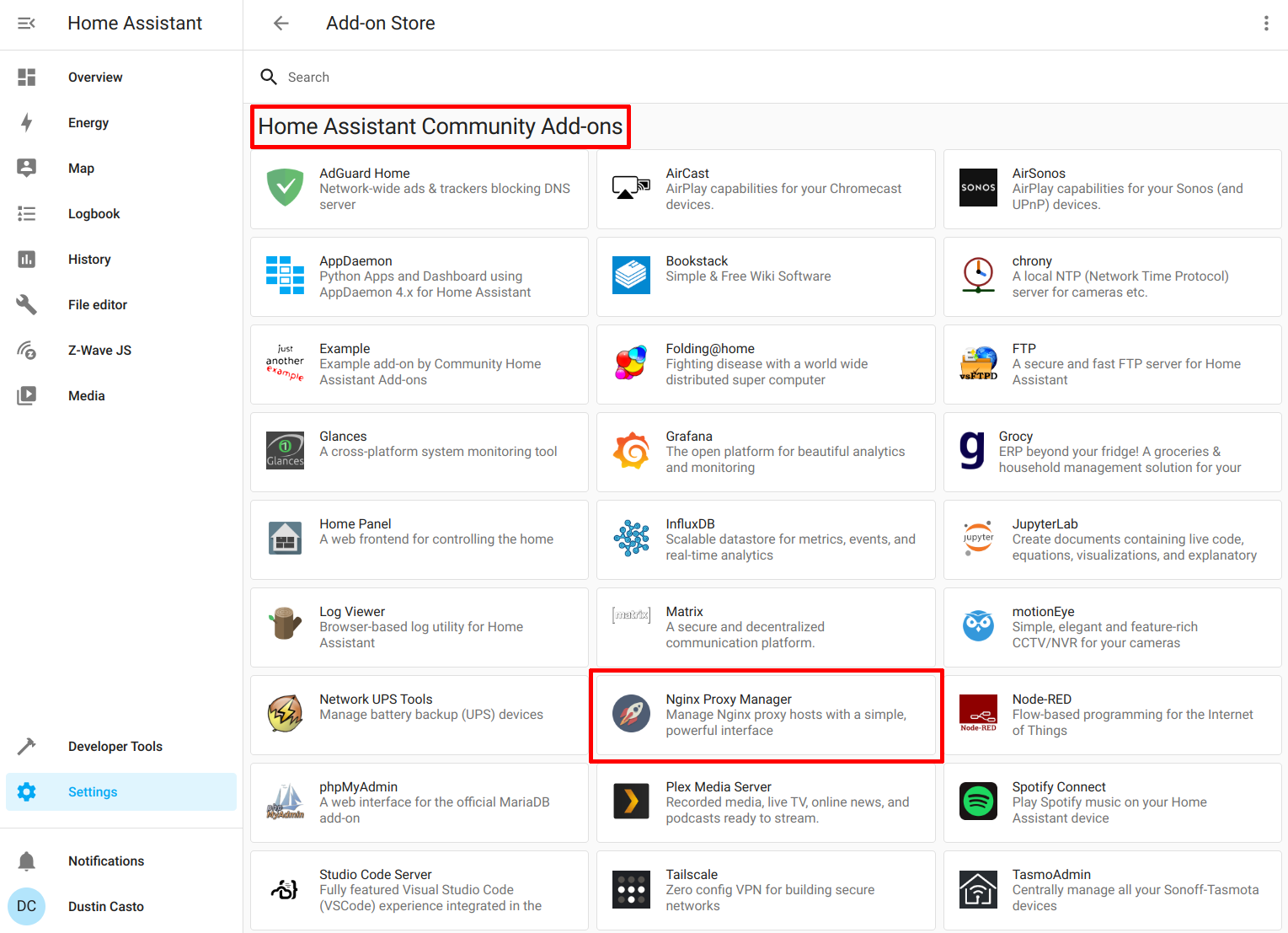The width and height of the screenshot is (1288, 933).
Task: Click the Jupyter logo icon
Action: pyautogui.click(x=978, y=539)
